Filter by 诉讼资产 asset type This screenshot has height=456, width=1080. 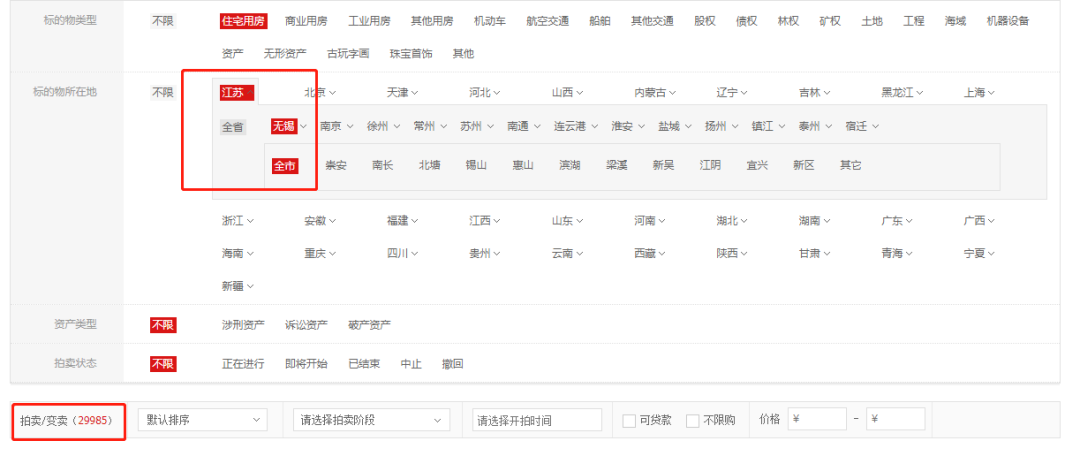pyautogui.click(x=306, y=325)
